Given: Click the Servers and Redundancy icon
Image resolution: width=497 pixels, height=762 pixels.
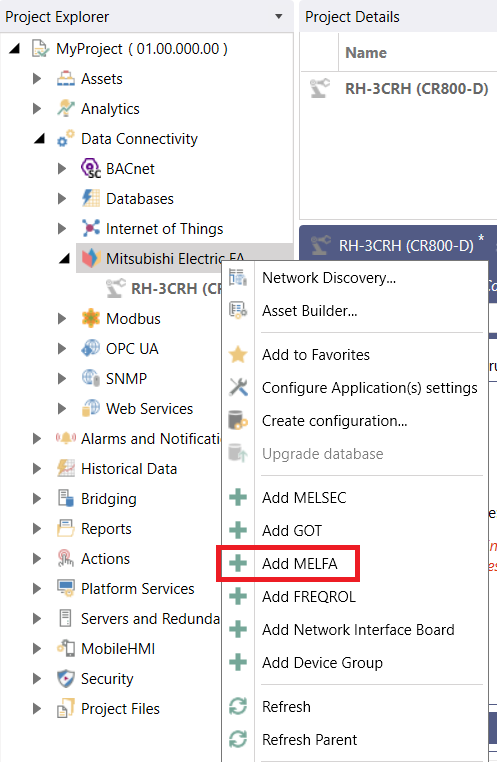Looking at the screenshot, I should (66, 619).
